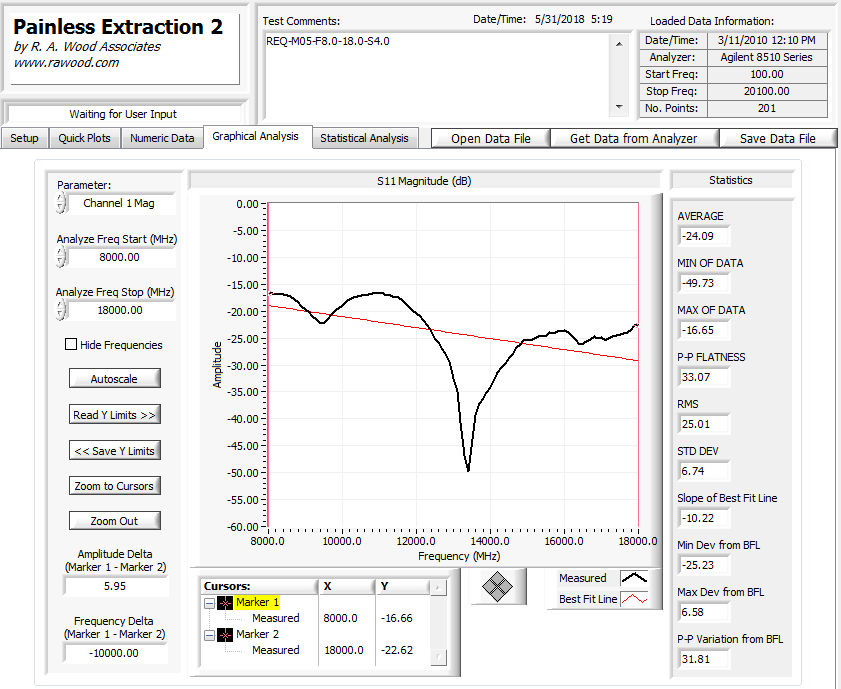This screenshot has width=841, height=689.
Task: Click the Save Data File button
Action: coord(778,138)
